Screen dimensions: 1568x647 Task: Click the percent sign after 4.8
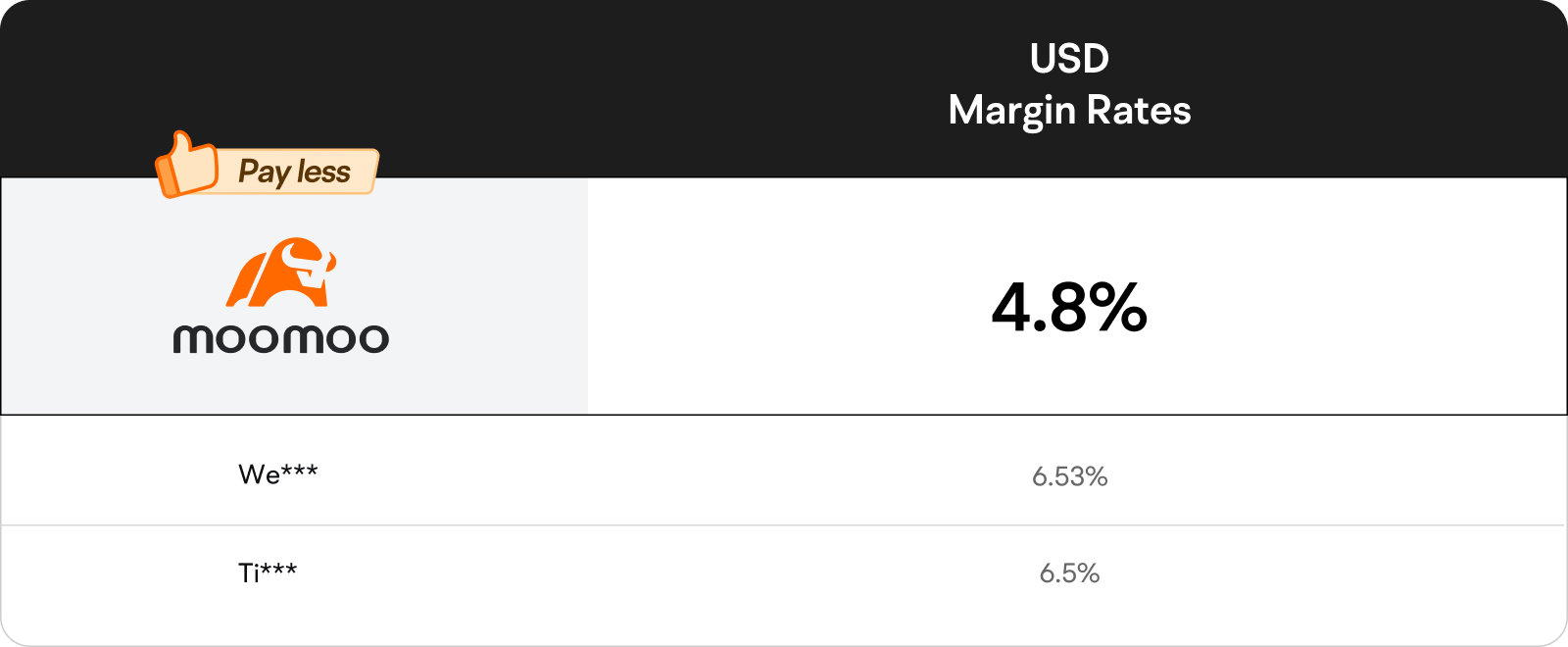1118,308
